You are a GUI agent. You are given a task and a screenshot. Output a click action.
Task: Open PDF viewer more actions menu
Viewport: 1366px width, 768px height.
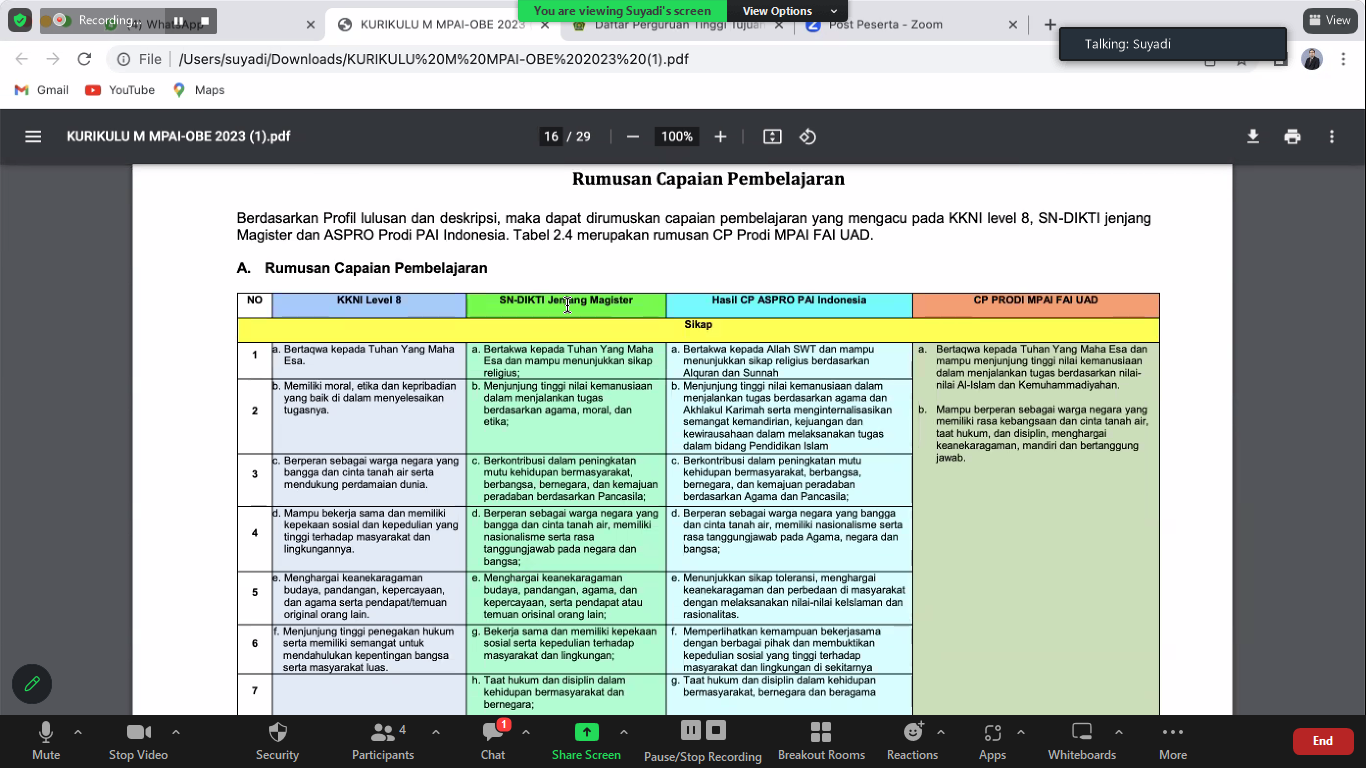(1332, 137)
